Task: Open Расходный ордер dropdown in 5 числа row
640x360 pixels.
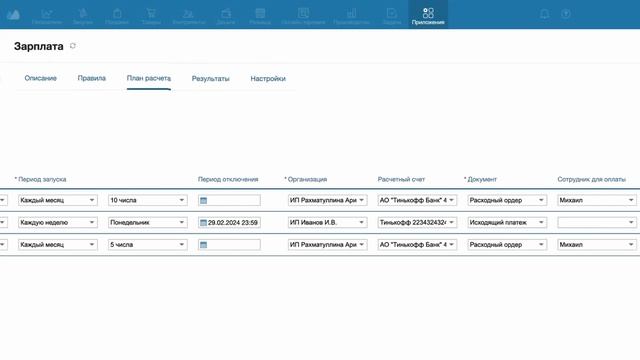Action: coord(507,244)
